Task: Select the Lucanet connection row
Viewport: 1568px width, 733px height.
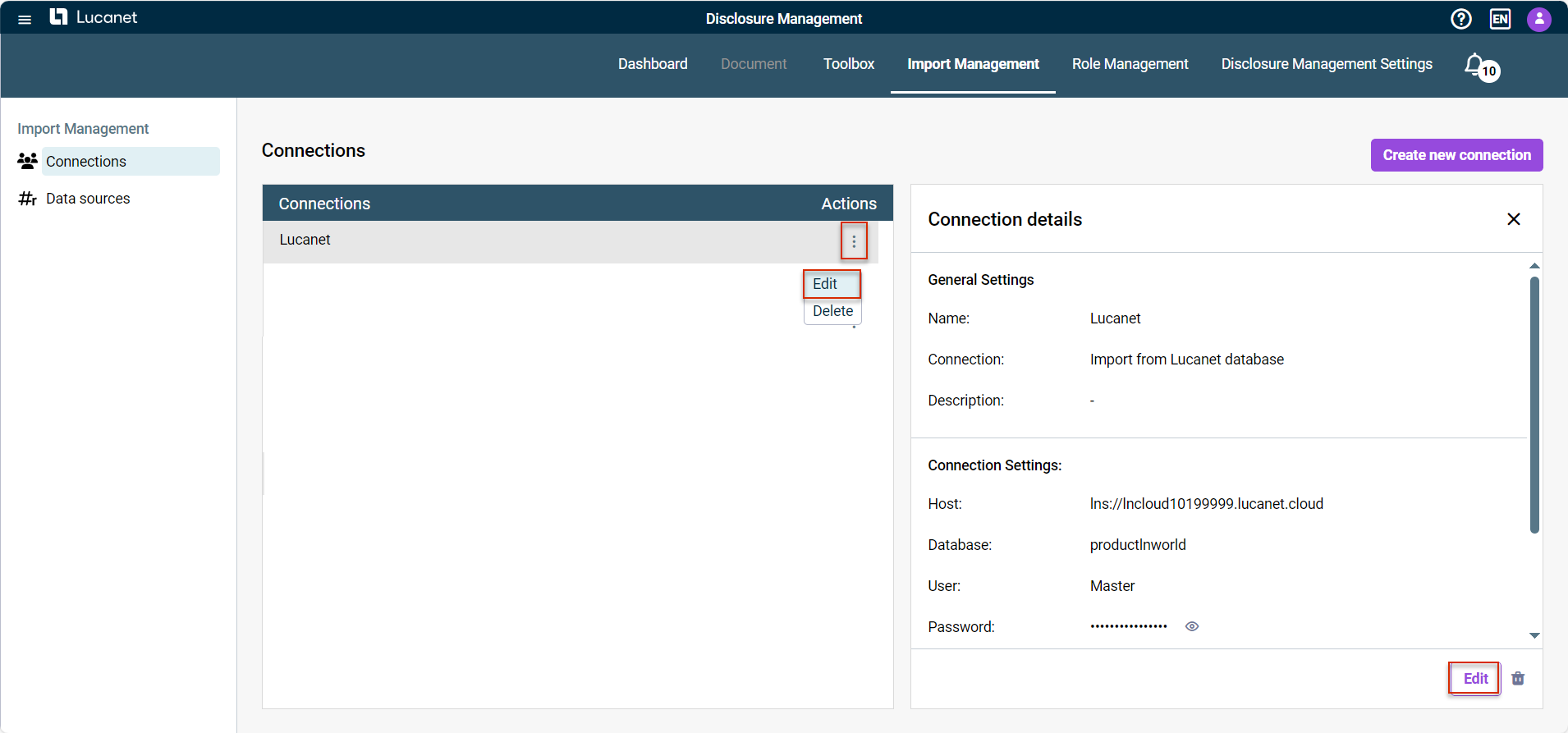Action: click(571, 241)
